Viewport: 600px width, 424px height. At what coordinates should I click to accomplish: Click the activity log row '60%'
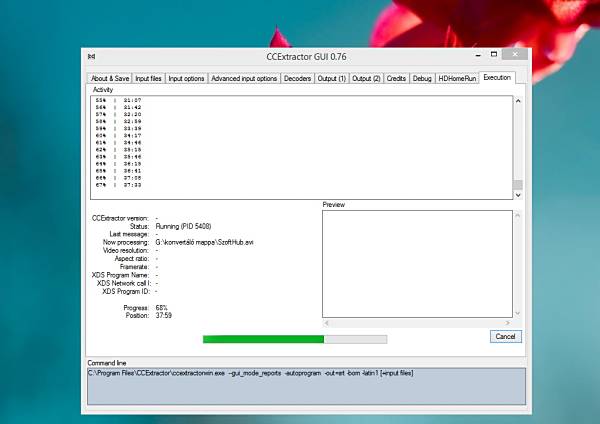click(118, 135)
